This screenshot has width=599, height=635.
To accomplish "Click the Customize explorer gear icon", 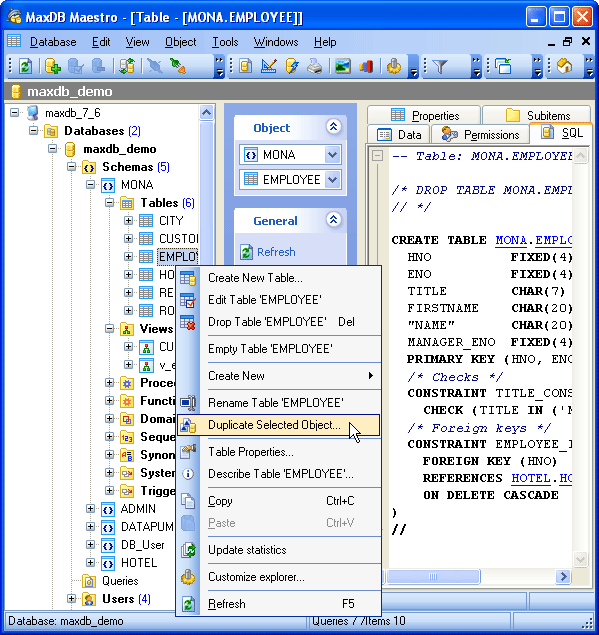I will click(x=188, y=577).
